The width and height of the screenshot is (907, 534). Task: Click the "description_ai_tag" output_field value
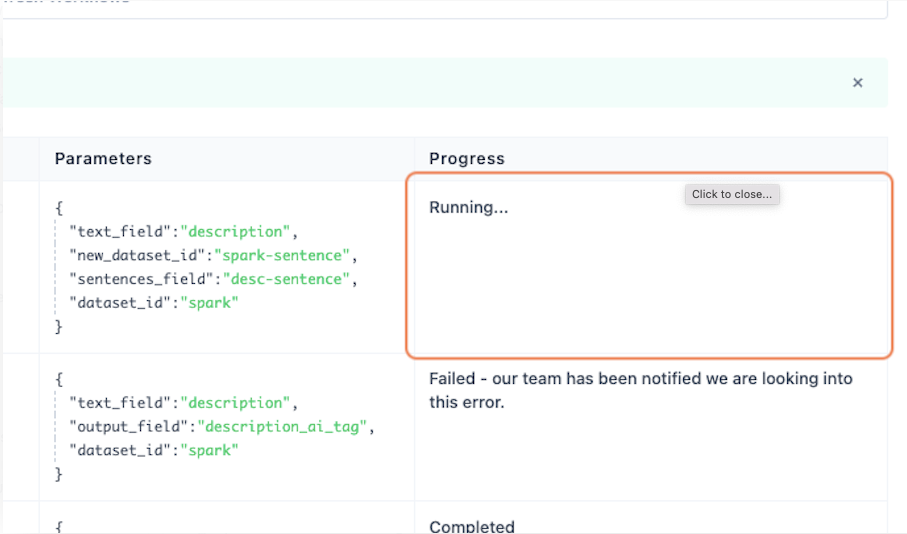(282, 426)
